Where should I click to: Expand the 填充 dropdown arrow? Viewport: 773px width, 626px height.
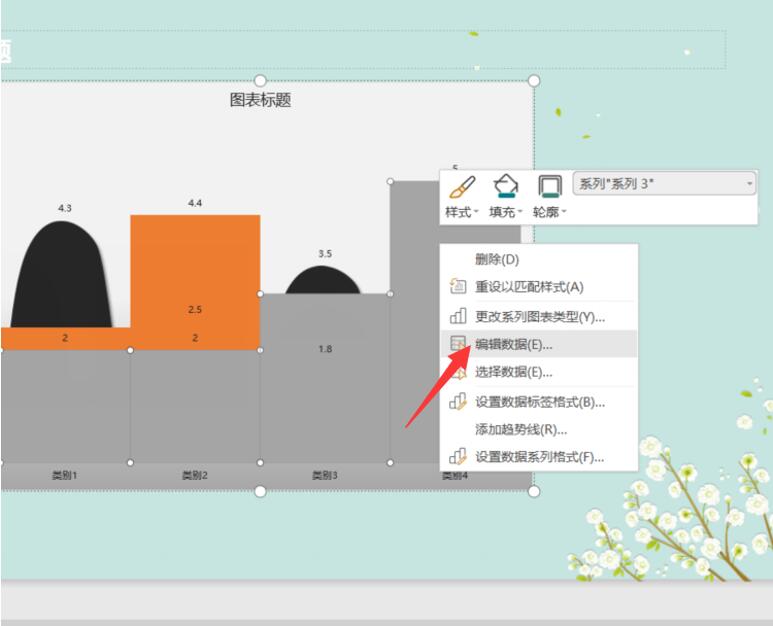[520, 212]
